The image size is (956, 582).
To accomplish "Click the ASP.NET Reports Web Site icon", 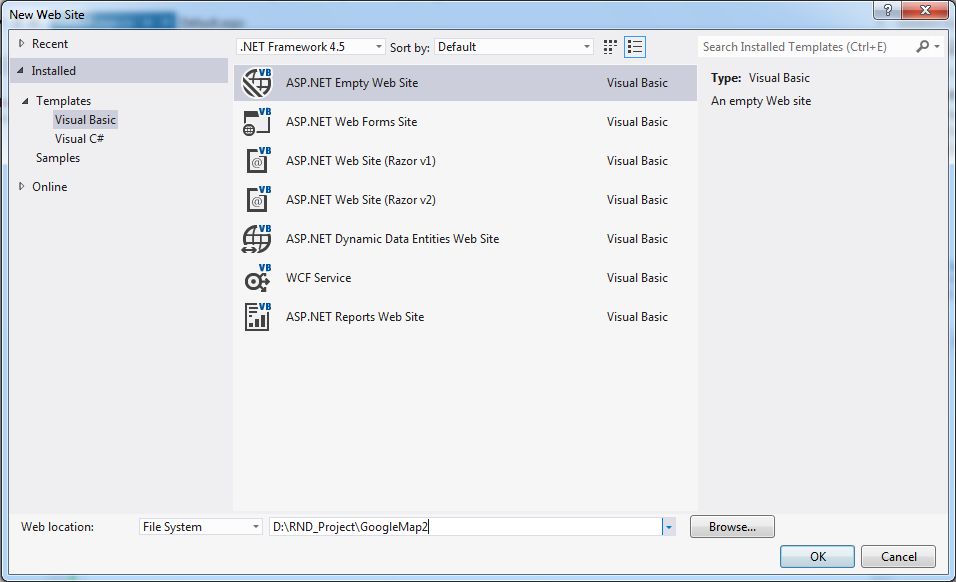I will (x=257, y=317).
